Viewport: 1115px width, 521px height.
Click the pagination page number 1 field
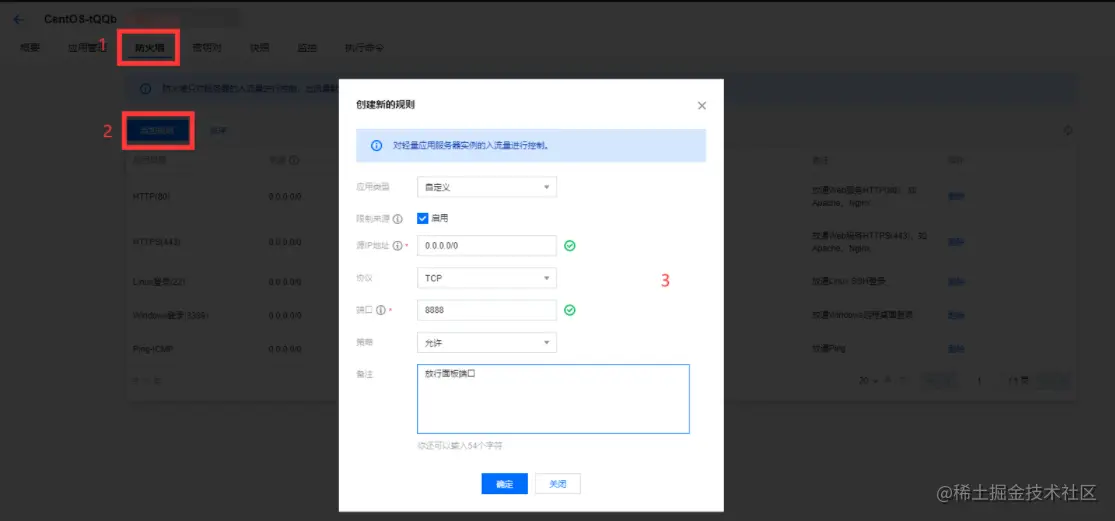pos(979,381)
